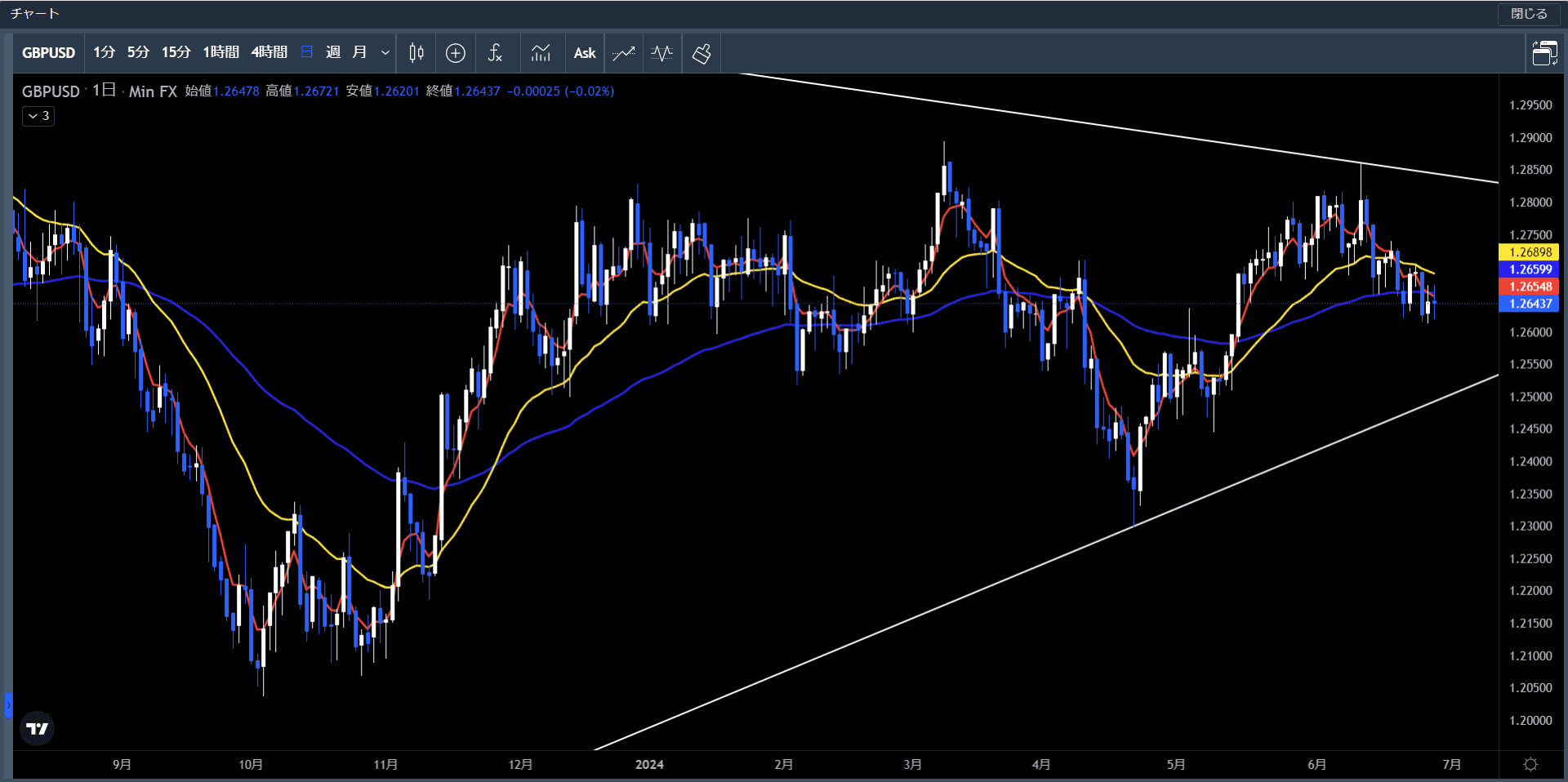This screenshot has width=1568, height=782.
Task: Click the detach window layout icon
Action: point(1544,53)
